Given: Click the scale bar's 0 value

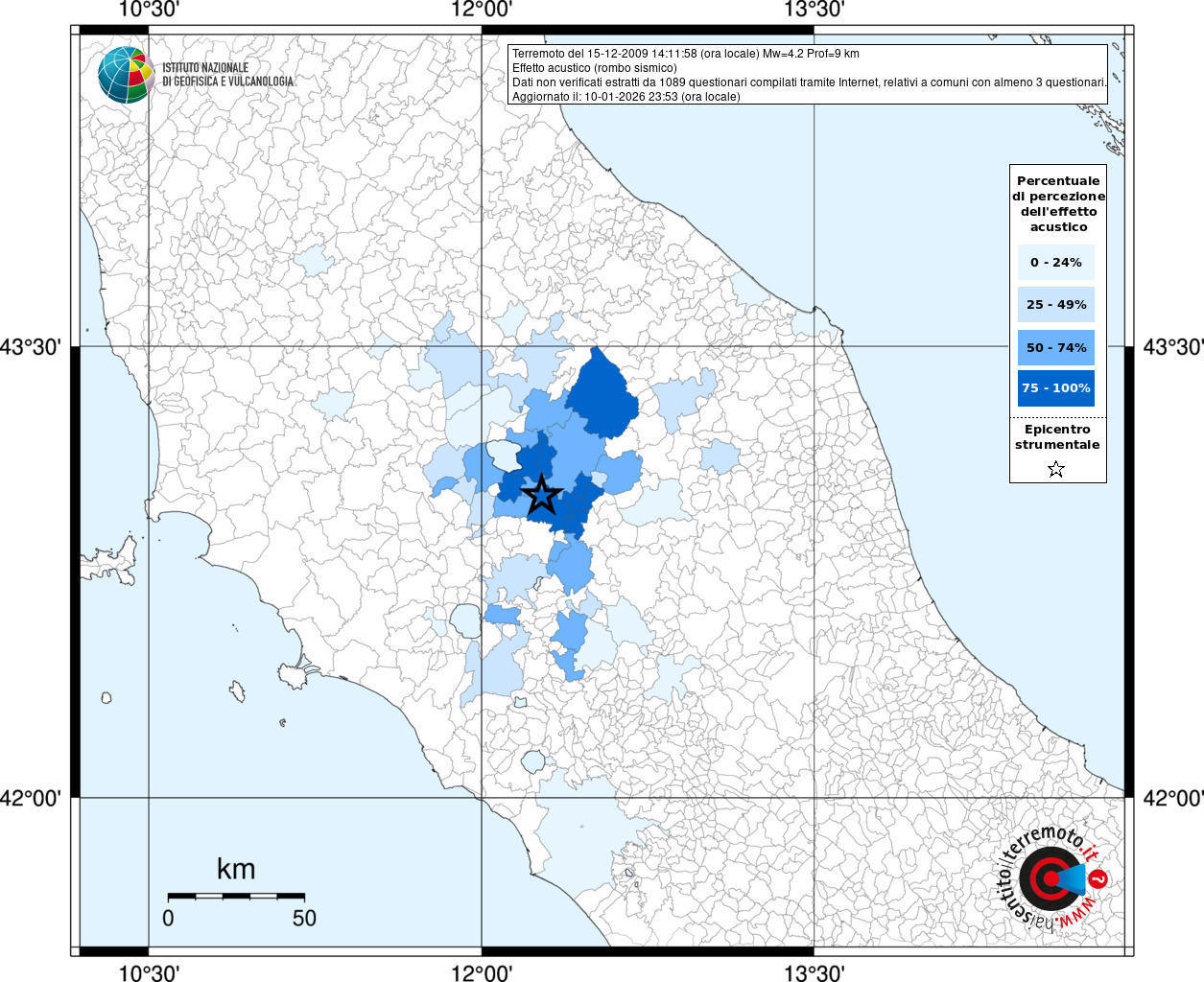Looking at the screenshot, I should pyautogui.click(x=168, y=918).
